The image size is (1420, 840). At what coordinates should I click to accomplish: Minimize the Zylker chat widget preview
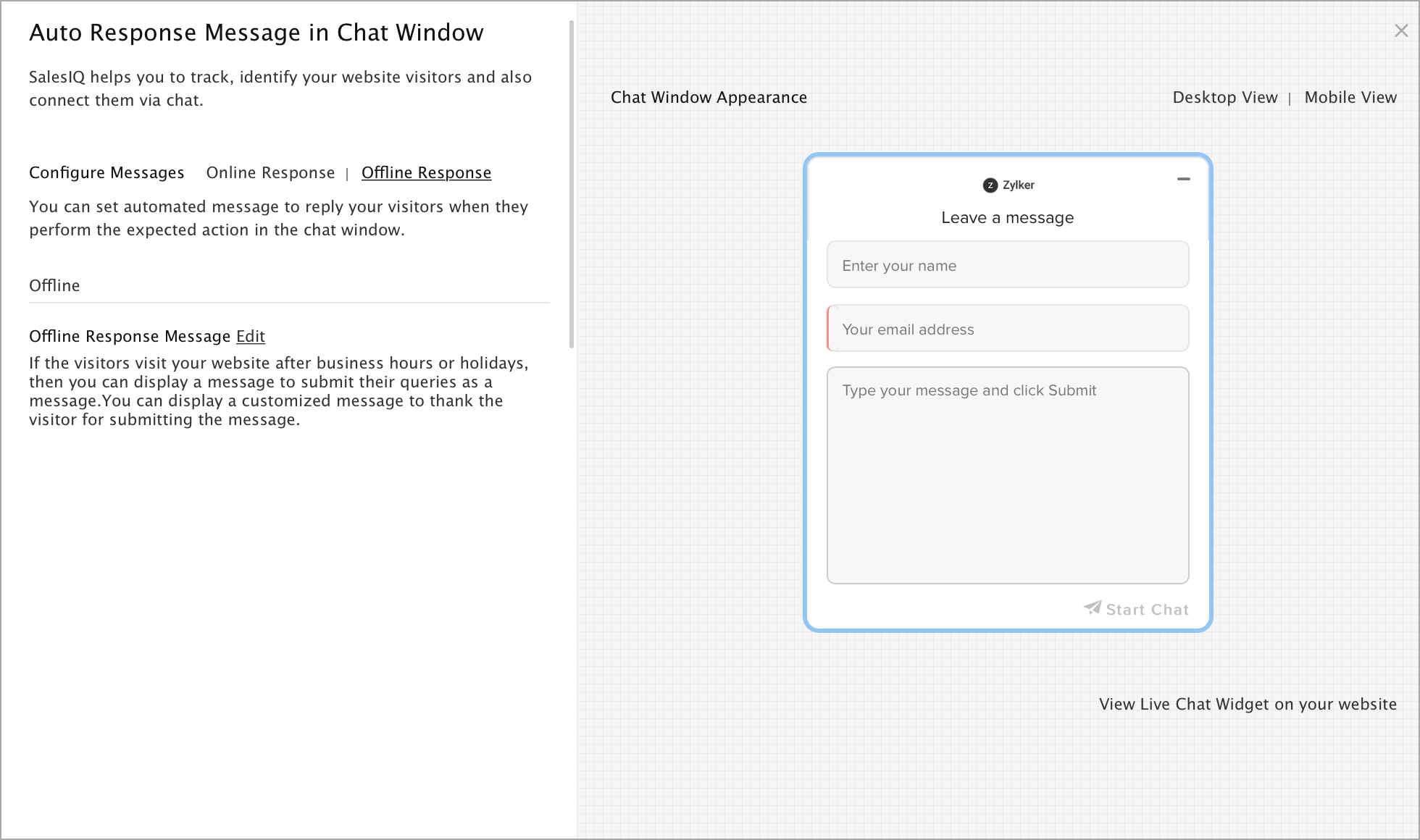pos(1184,179)
